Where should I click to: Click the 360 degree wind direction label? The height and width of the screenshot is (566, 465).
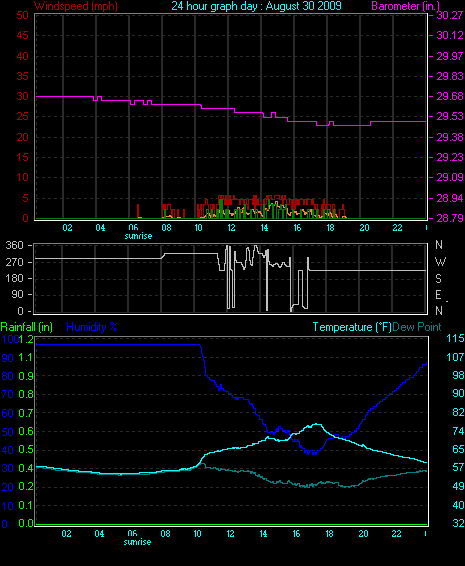pyautogui.click(x=14, y=245)
